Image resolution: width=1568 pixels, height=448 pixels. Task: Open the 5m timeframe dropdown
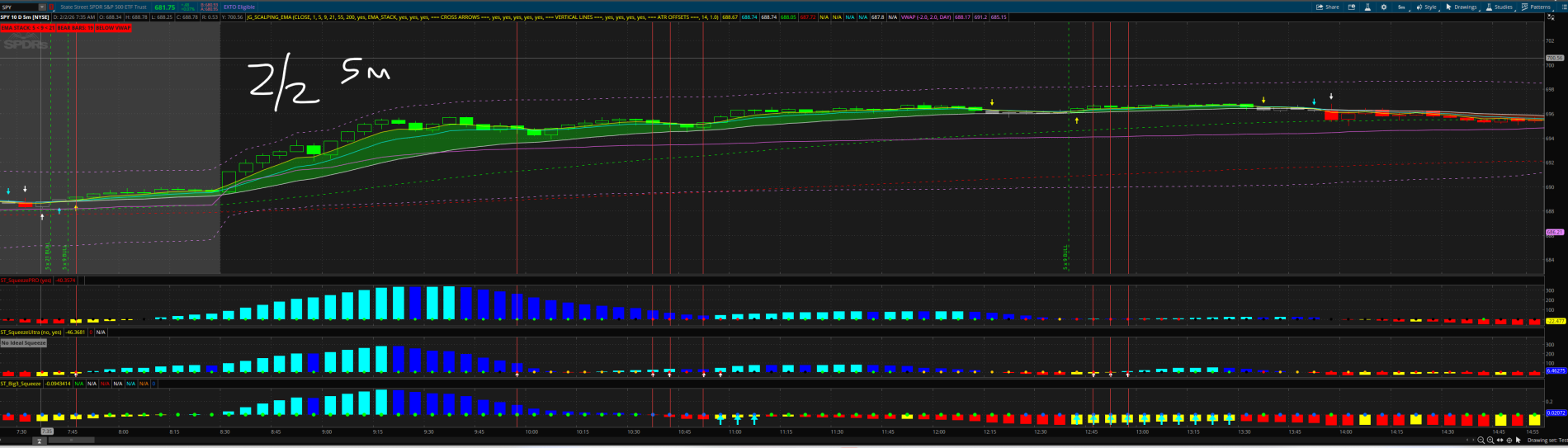click(x=1403, y=7)
